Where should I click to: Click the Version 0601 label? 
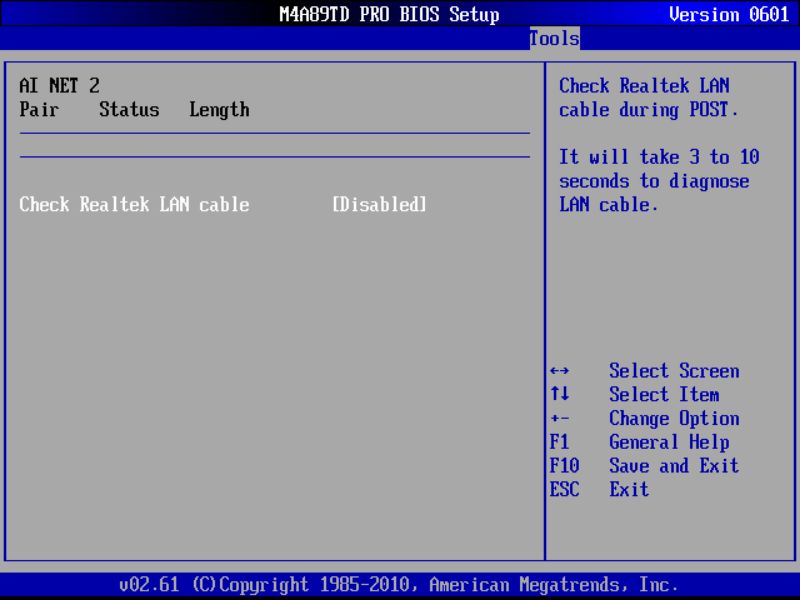tap(729, 14)
